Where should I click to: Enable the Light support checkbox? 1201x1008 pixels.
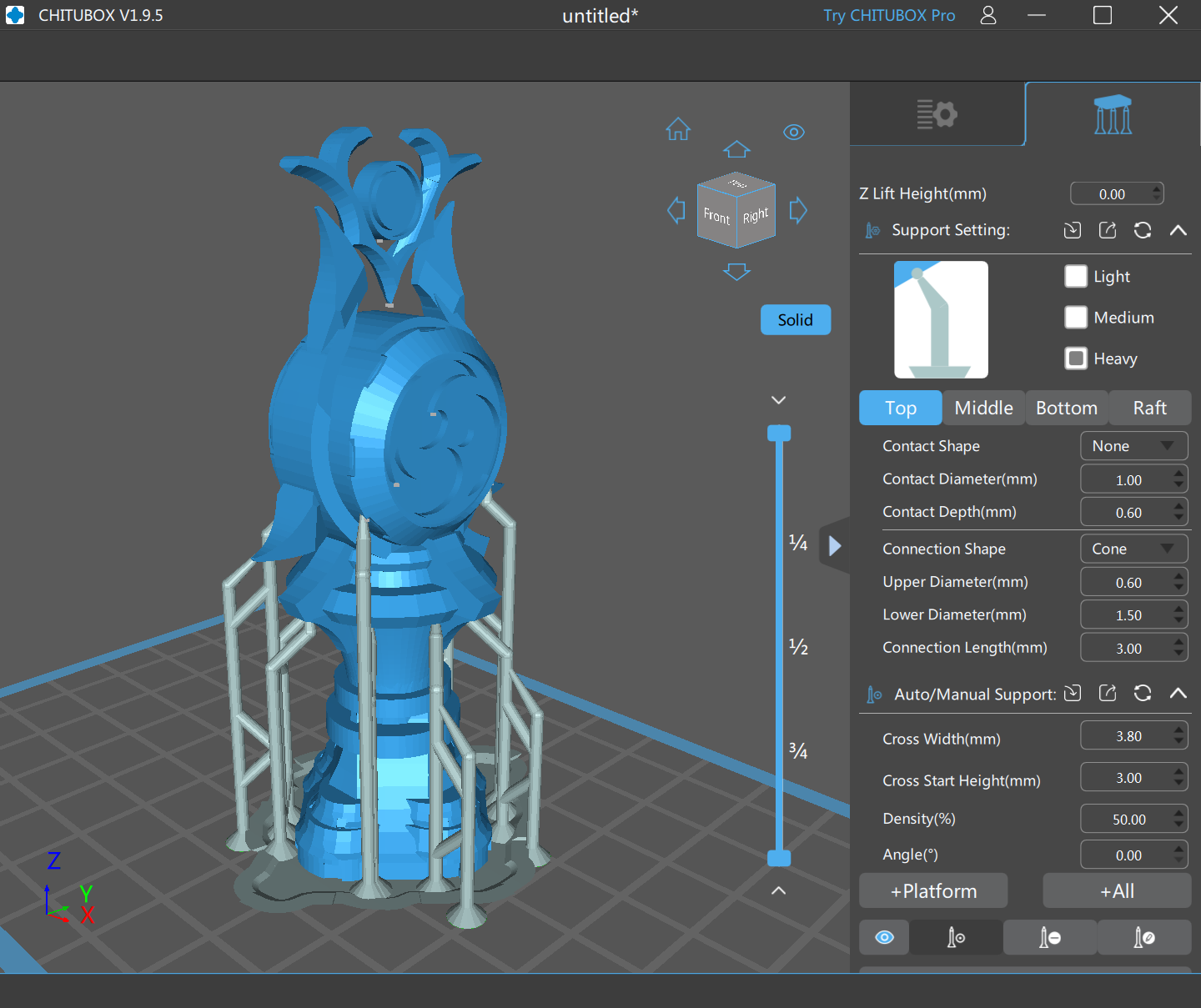click(x=1076, y=276)
